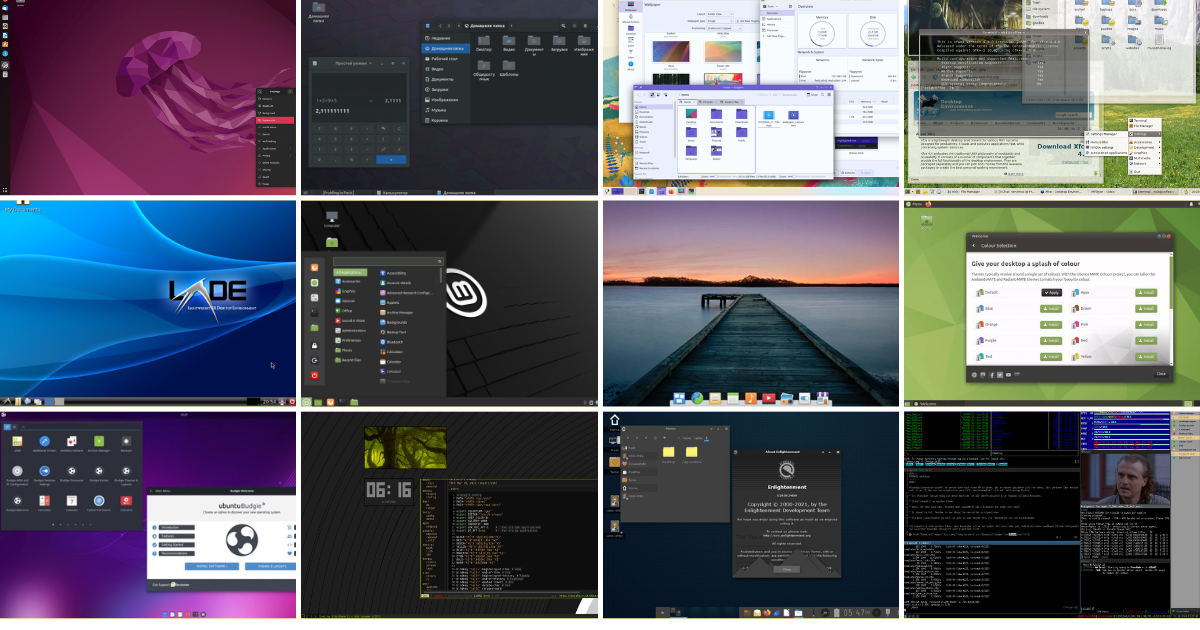Install the Pink colour theme in MATE Welcome
Viewport: 1200px width, 630px height.
click(1146, 324)
